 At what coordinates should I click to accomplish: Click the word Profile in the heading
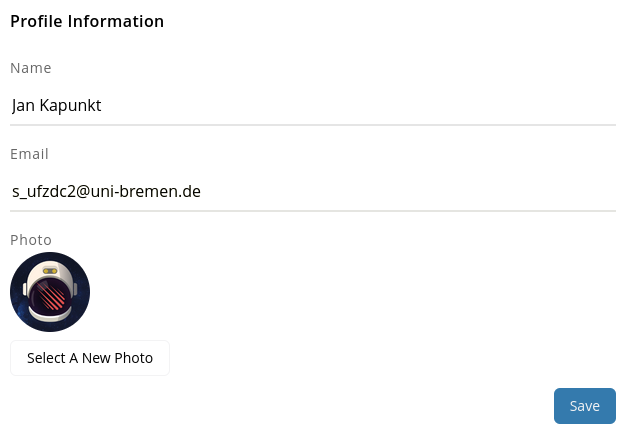[x=36, y=21]
